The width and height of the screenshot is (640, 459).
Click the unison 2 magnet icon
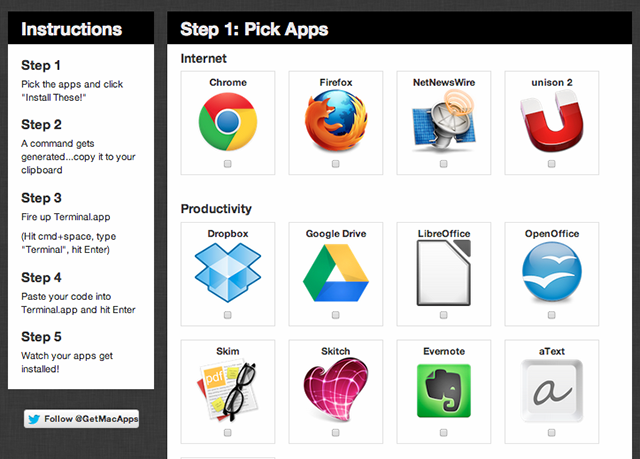point(551,122)
